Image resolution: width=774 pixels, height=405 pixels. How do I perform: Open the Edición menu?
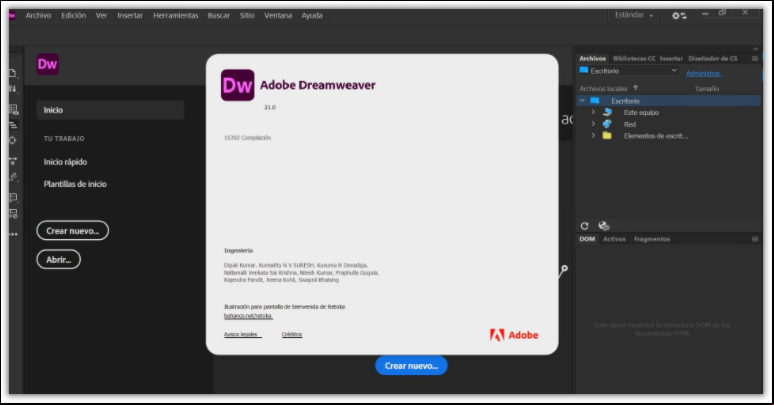[74, 15]
